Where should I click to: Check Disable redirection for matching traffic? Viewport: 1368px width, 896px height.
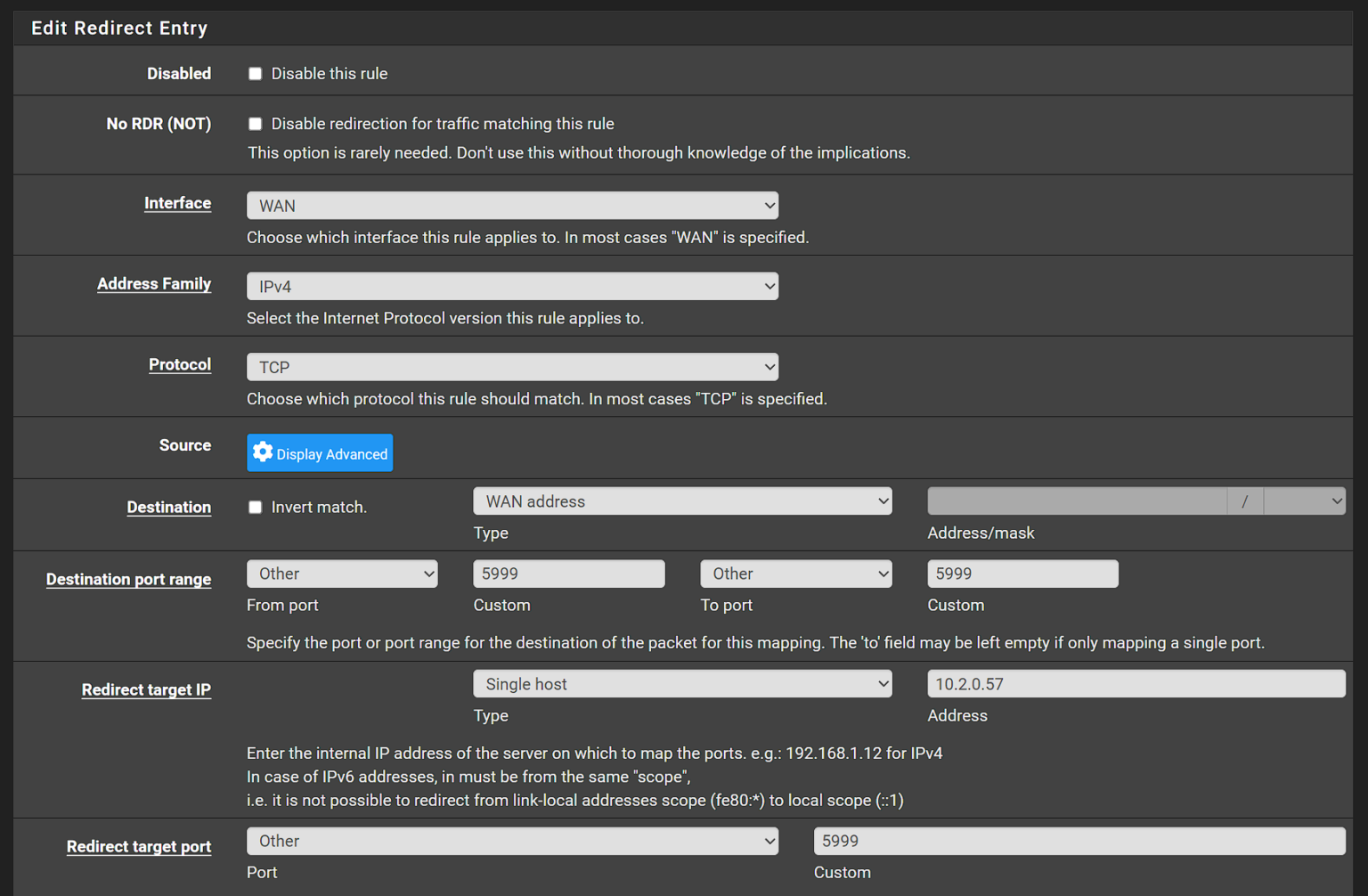pyautogui.click(x=256, y=124)
